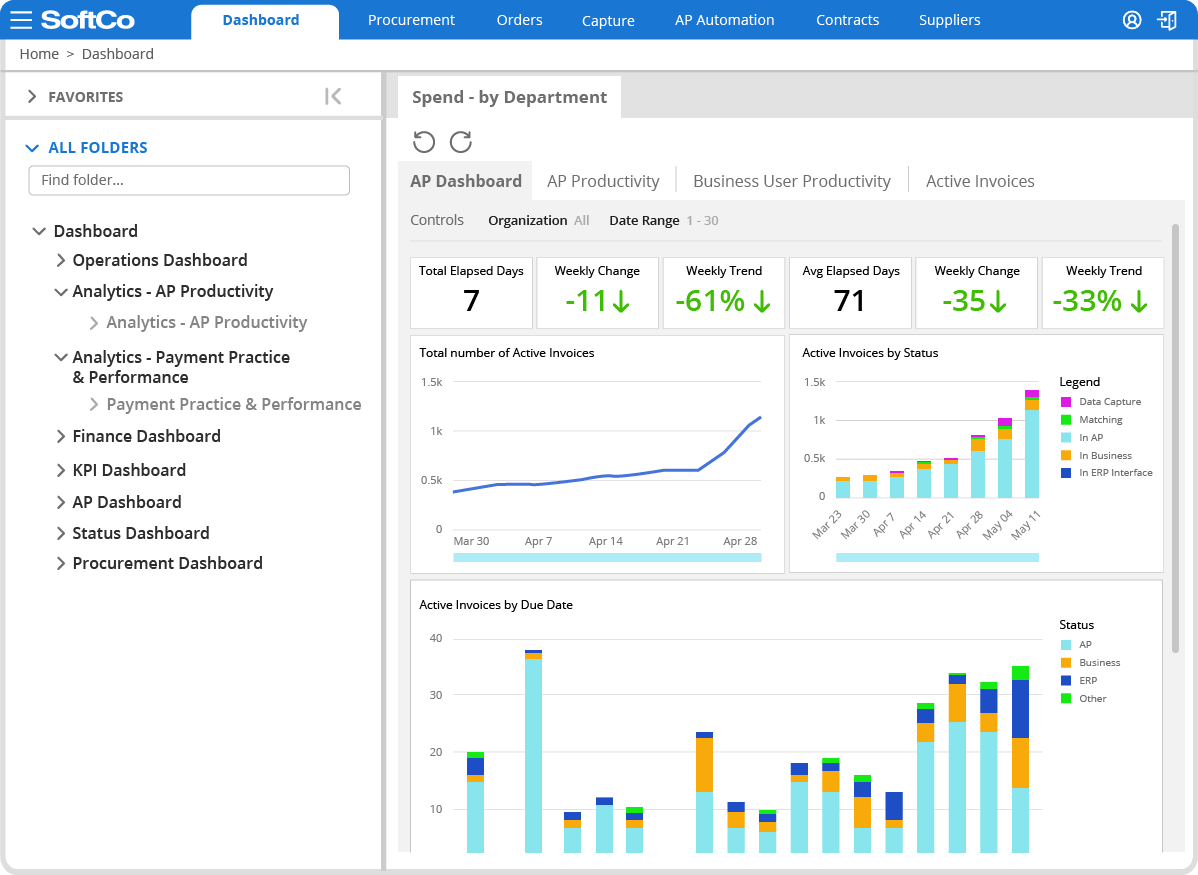
Task: Select the KPI Dashboard folder
Action: point(128,469)
